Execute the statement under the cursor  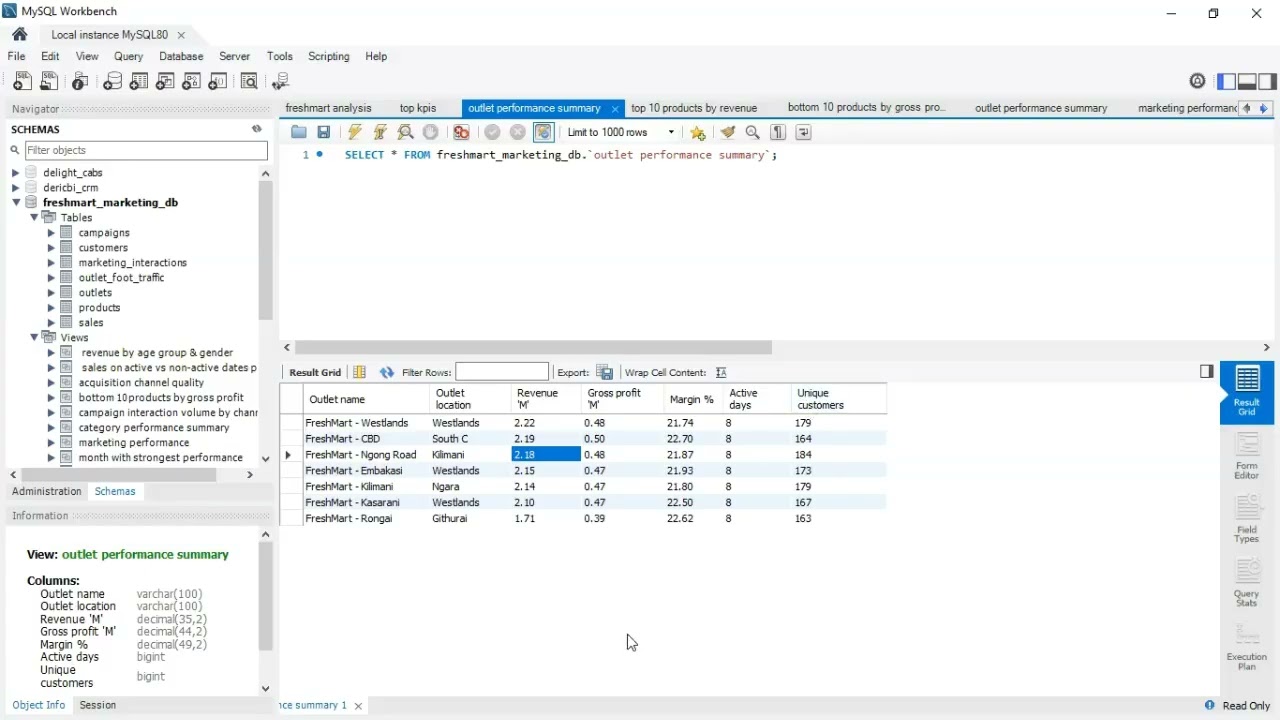click(380, 132)
